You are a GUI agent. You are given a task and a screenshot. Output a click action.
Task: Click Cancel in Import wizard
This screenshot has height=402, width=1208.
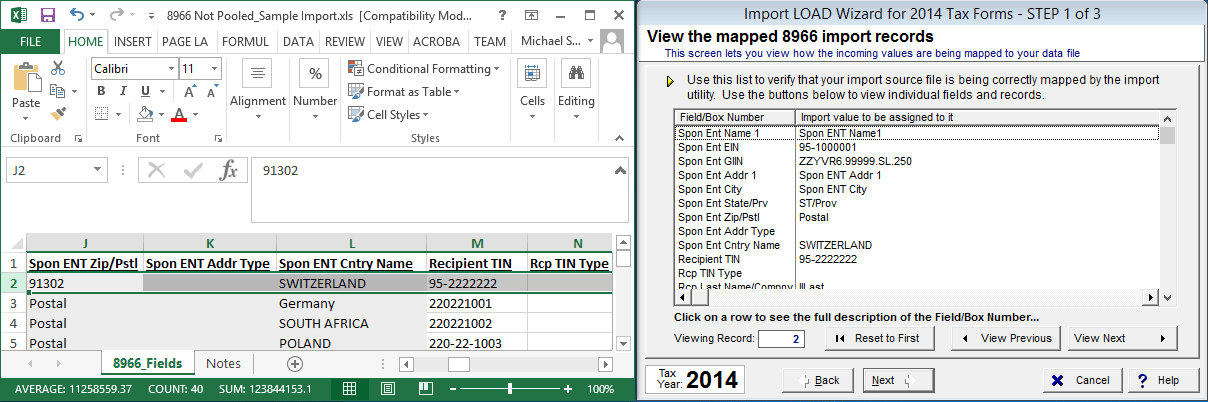(x=1083, y=380)
